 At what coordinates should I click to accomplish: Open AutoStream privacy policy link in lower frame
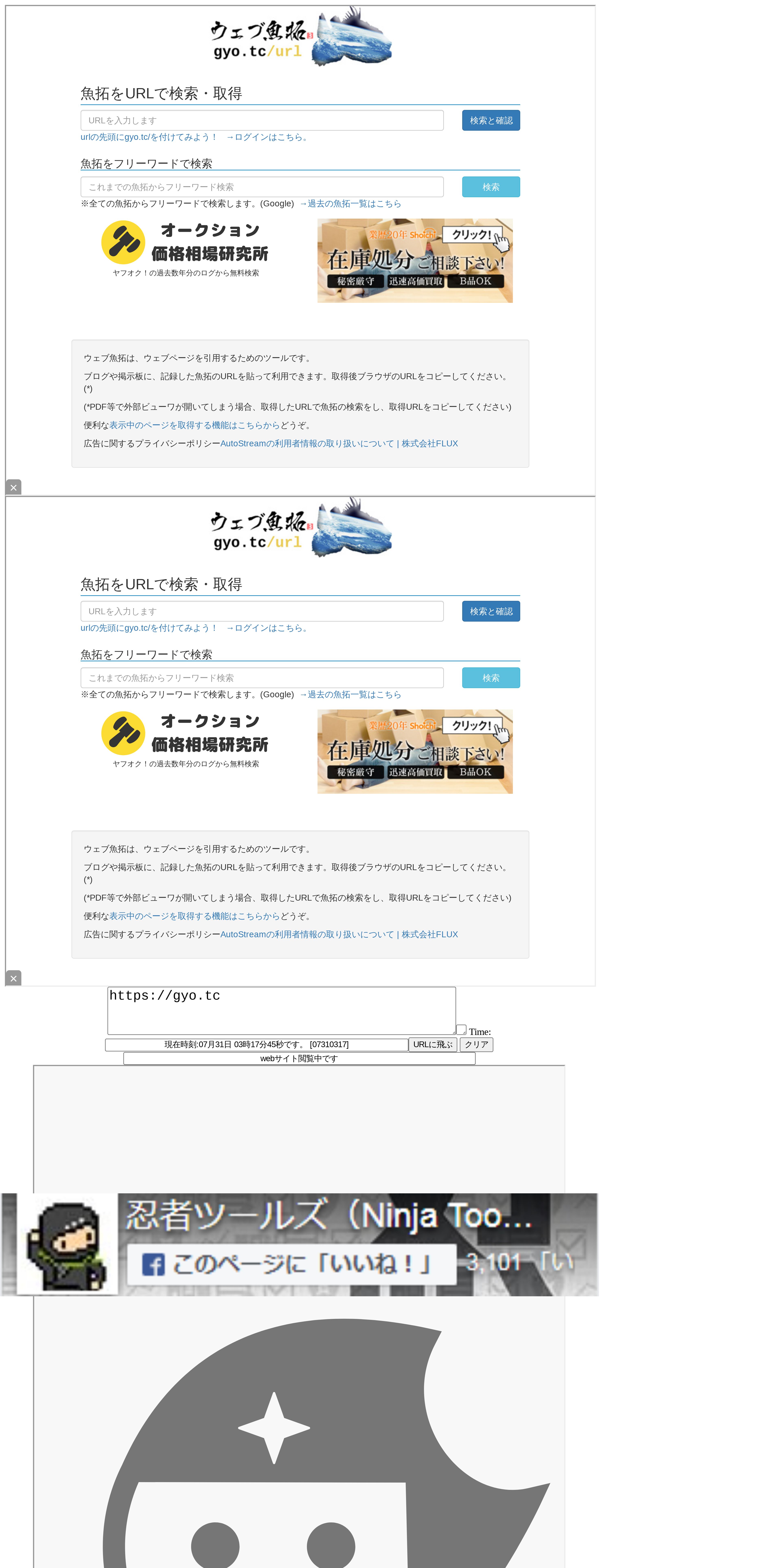pos(339,934)
